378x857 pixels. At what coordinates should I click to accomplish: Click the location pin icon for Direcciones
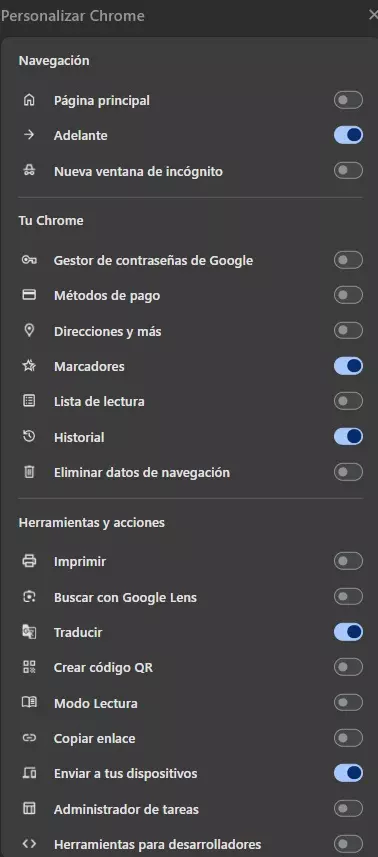(x=29, y=331)
